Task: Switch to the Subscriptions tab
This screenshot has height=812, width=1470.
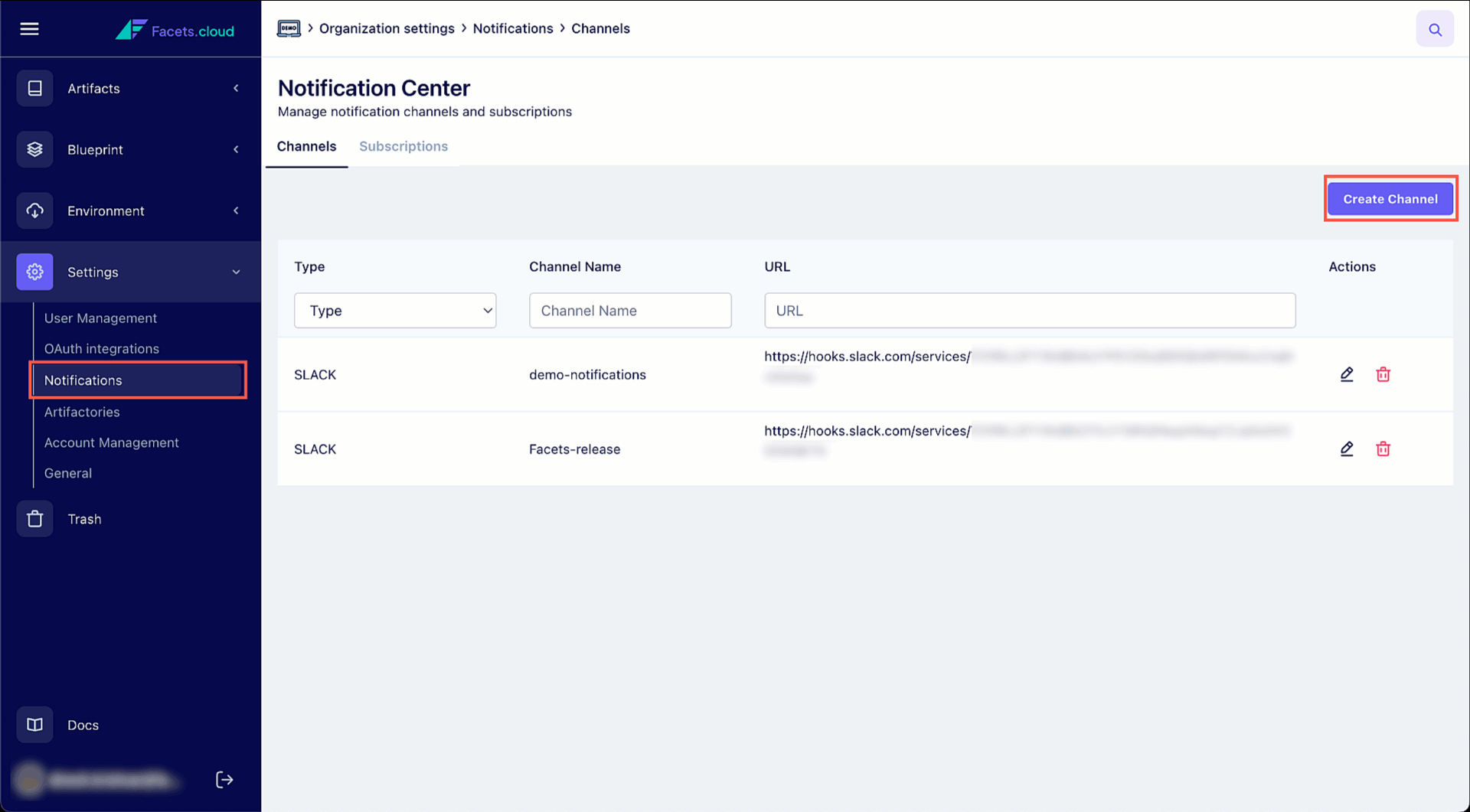Action: point(403,146)
